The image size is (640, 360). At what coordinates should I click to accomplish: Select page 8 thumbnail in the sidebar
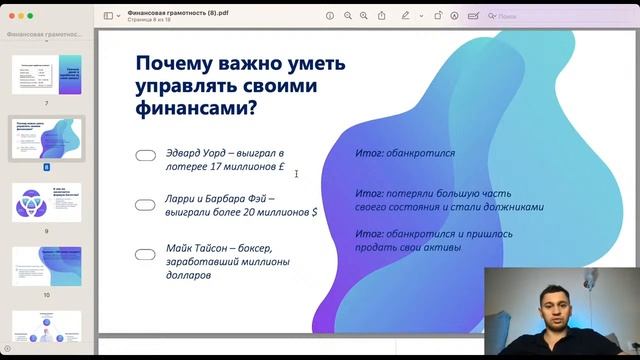[x=47, y=139]
